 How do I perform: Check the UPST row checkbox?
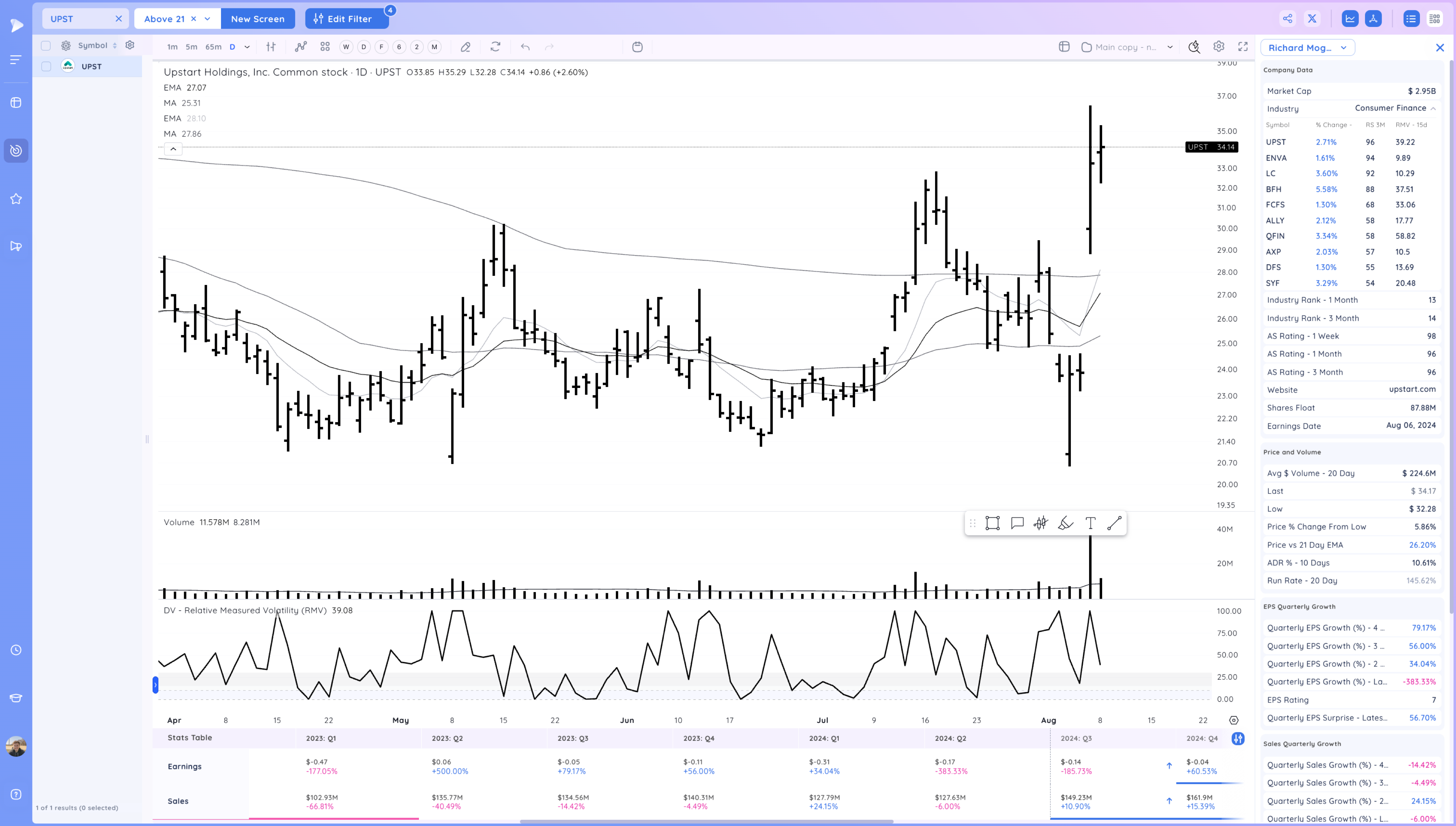point(47,66)
